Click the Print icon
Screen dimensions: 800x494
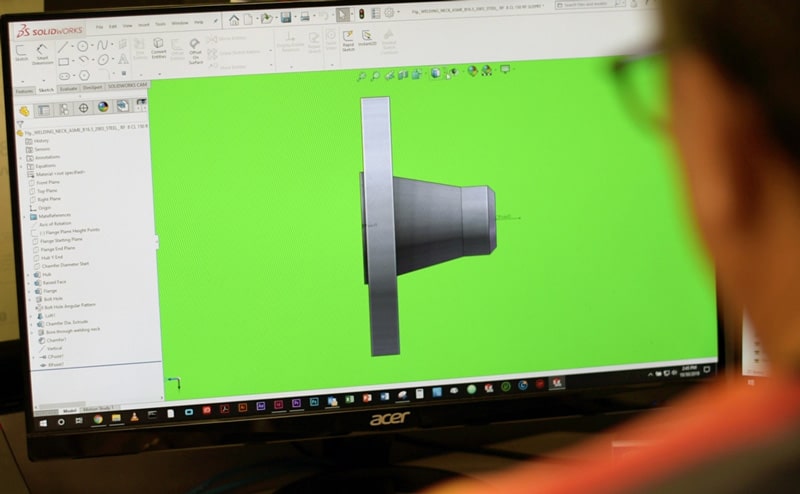click(x=305, y=17)
